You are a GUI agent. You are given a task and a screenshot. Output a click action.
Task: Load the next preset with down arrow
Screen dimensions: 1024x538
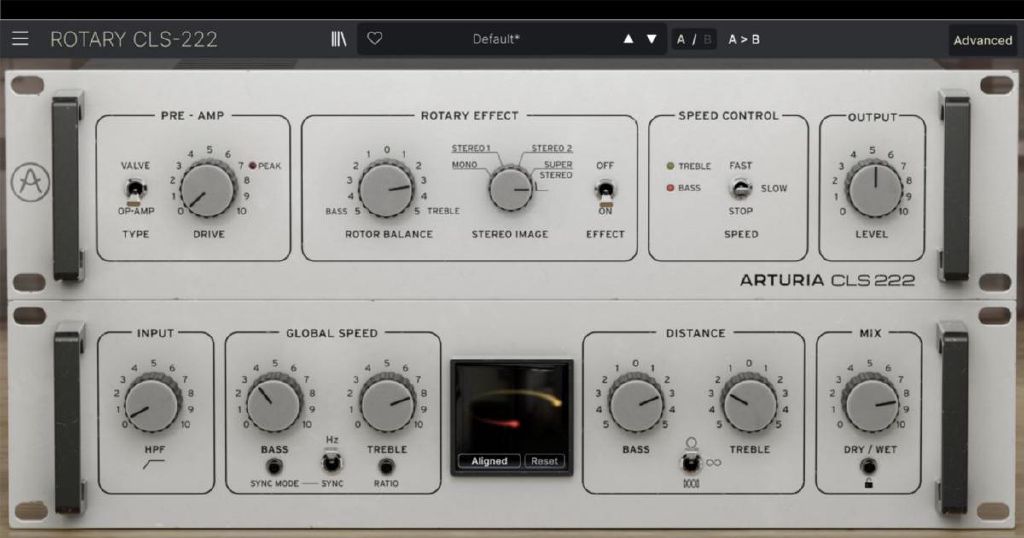[652, 39]
